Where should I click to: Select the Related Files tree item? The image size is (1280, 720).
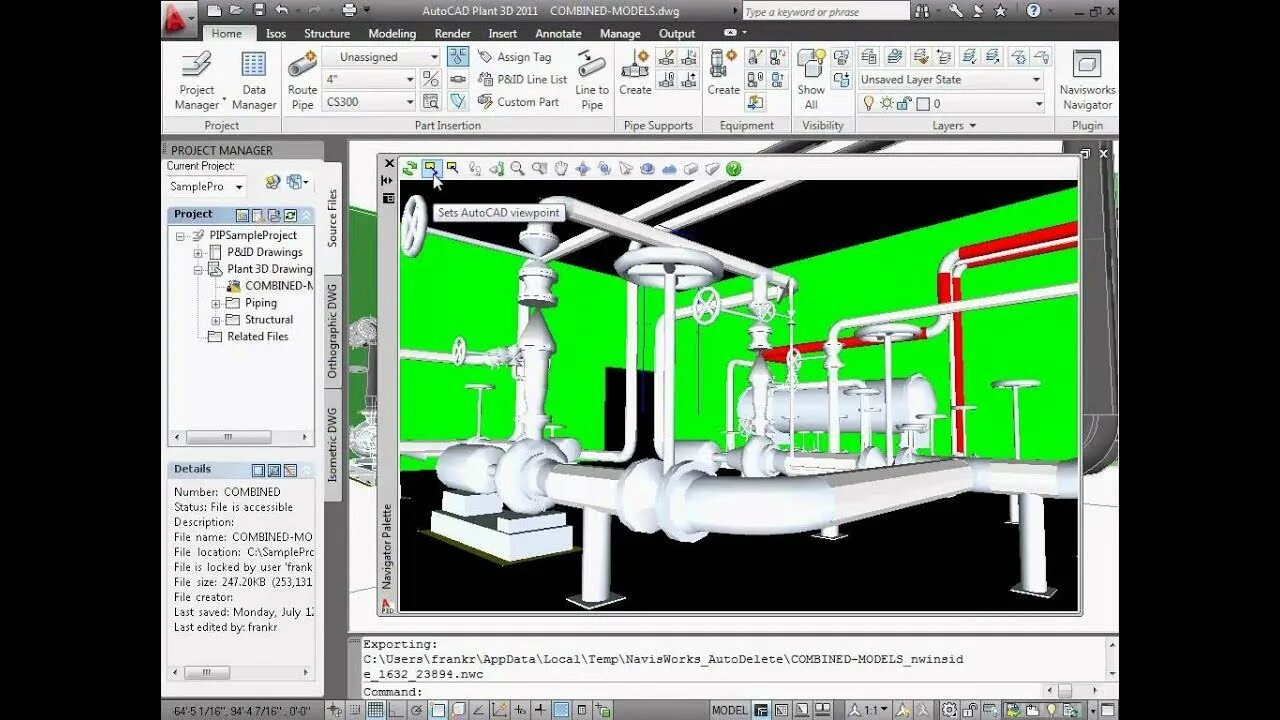pyautogui.click(x=257, y=337)
